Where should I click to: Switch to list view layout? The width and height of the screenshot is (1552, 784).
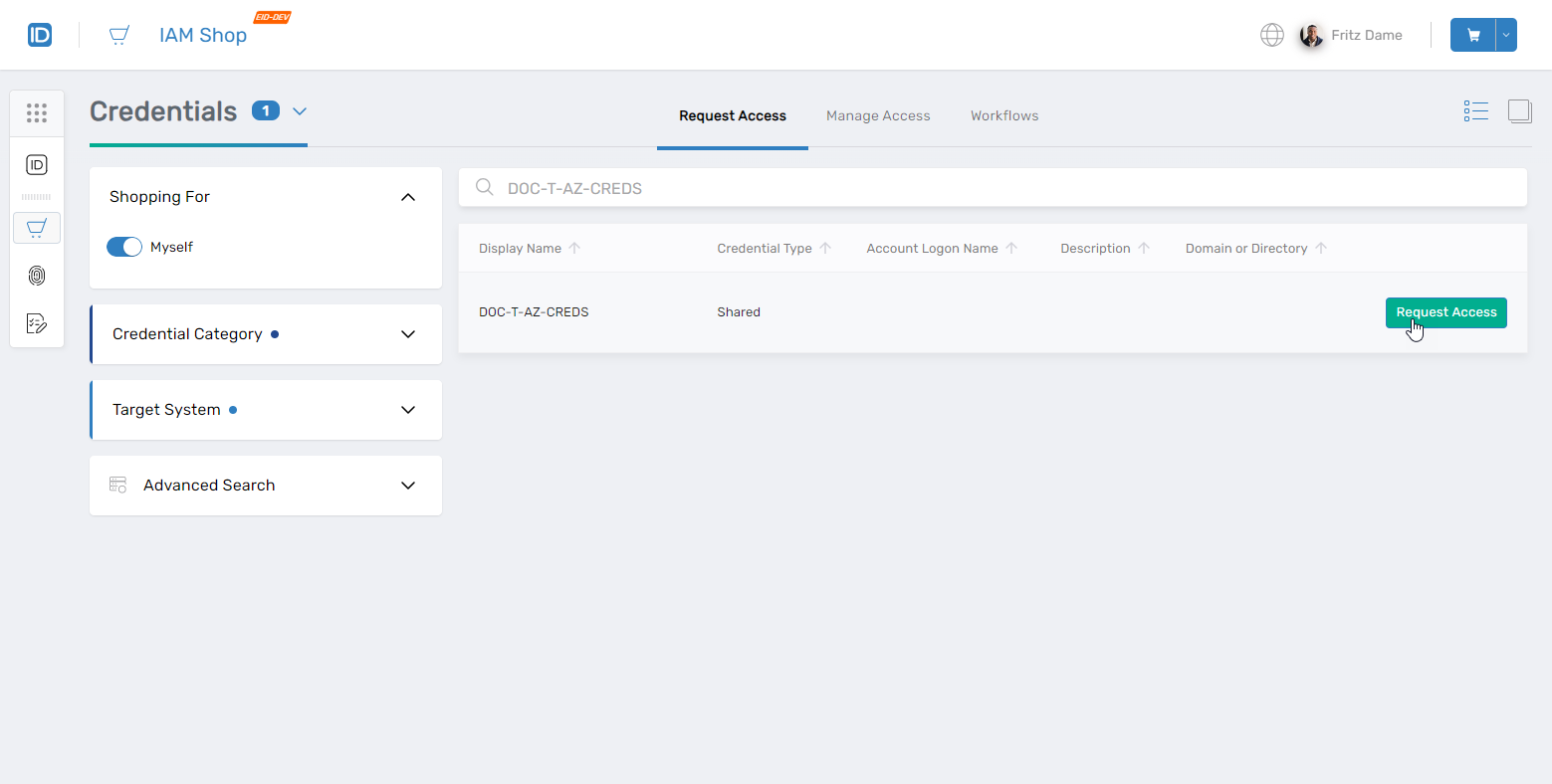click(x=1476, y=110)
